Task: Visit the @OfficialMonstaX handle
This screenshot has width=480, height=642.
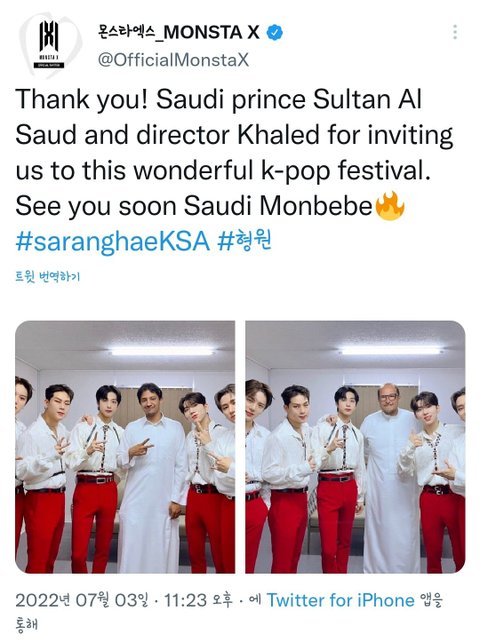Action: pyautogui.click(x=173, y=60)
